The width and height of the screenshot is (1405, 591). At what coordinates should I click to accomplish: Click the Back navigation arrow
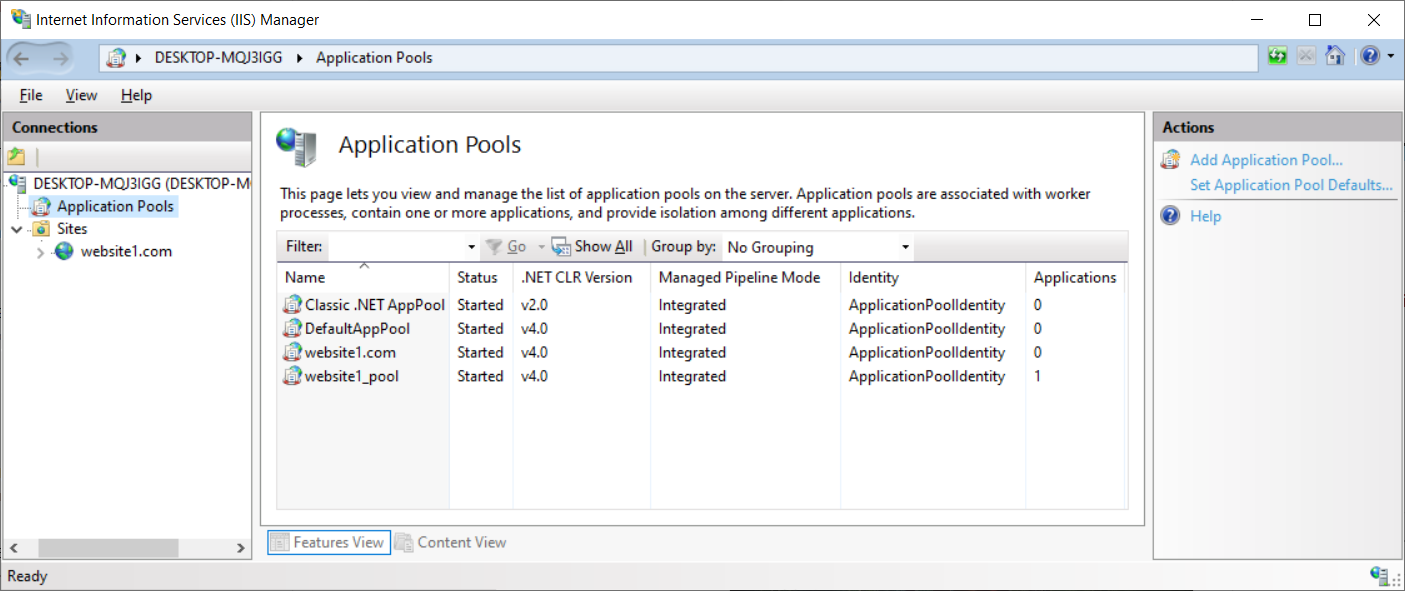(22, 58)
